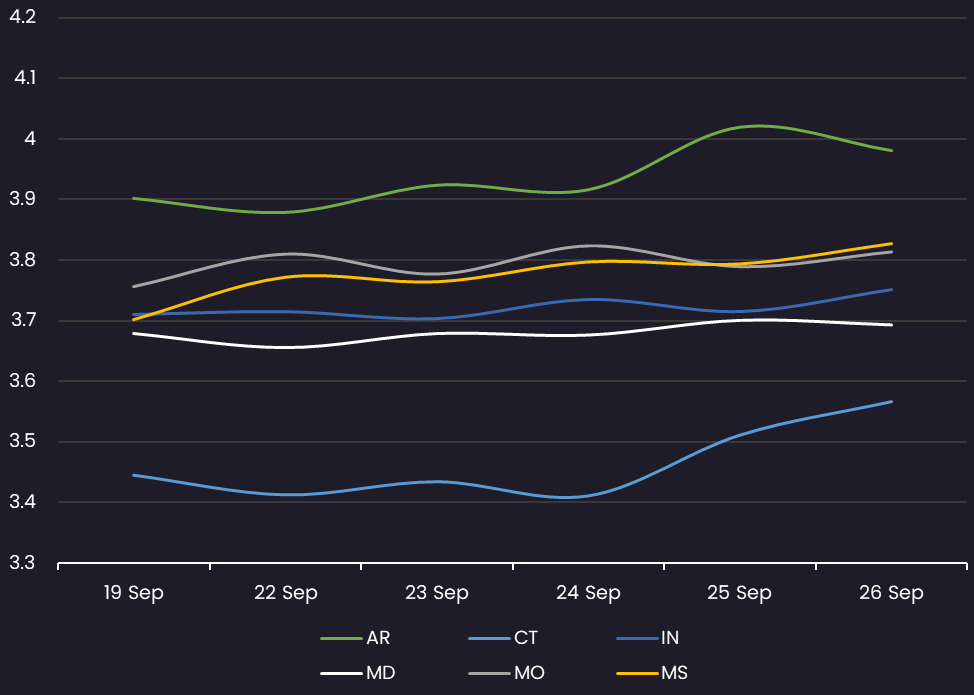Click the 25 Sep date label
The height and width of the screenshot is (695, 974).
[739, 593]
